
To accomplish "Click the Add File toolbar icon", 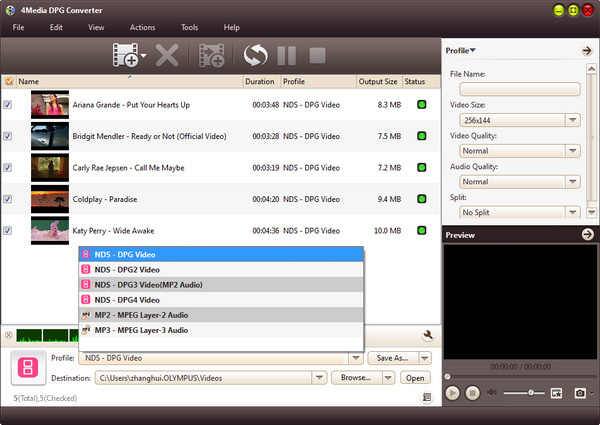I will tap(126, 54).
